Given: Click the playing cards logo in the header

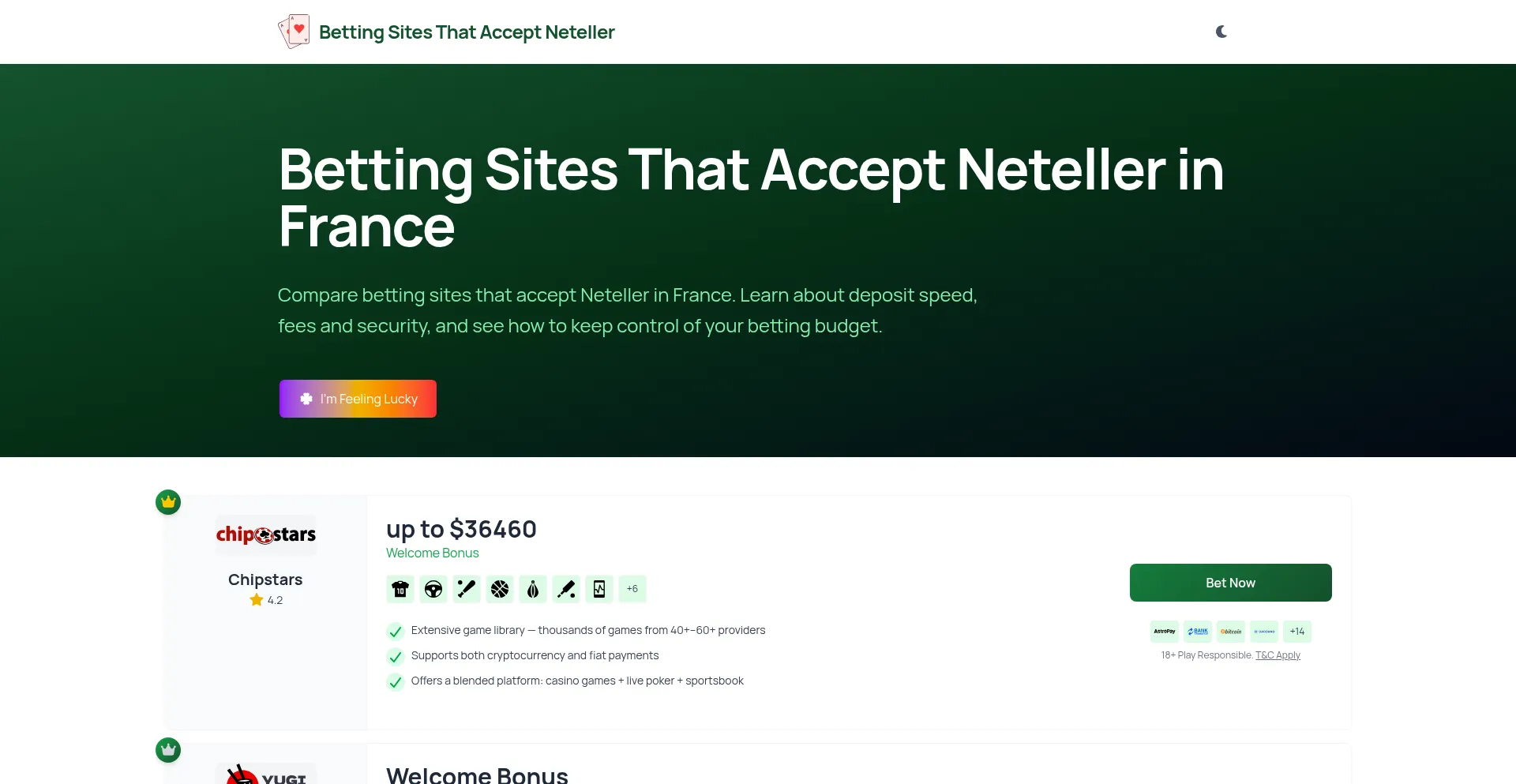Looking at the screenshot, I should tap(295, 32).
